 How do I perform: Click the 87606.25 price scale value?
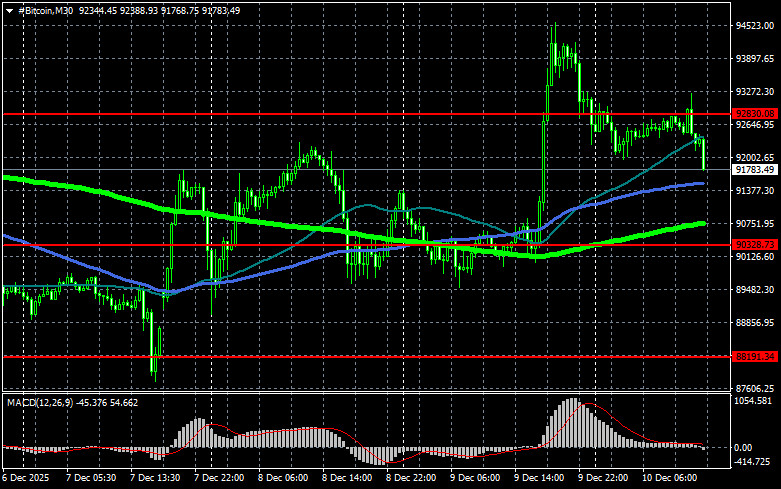coord(755,388)
